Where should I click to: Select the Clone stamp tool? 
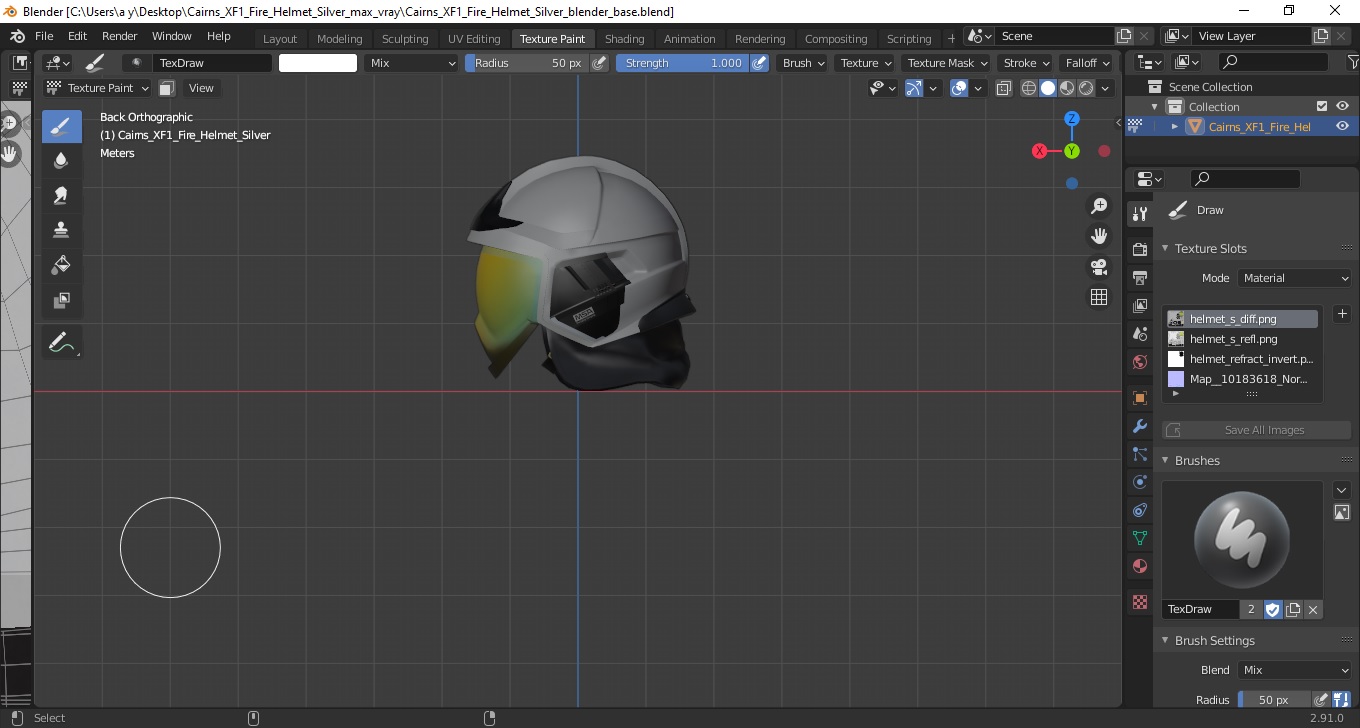pos(61,230)
